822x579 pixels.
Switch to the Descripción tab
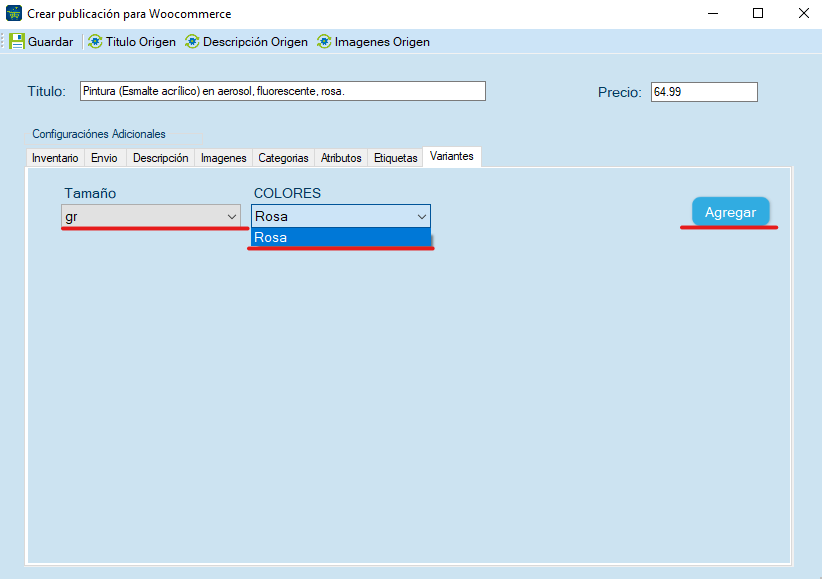[160, 158]
